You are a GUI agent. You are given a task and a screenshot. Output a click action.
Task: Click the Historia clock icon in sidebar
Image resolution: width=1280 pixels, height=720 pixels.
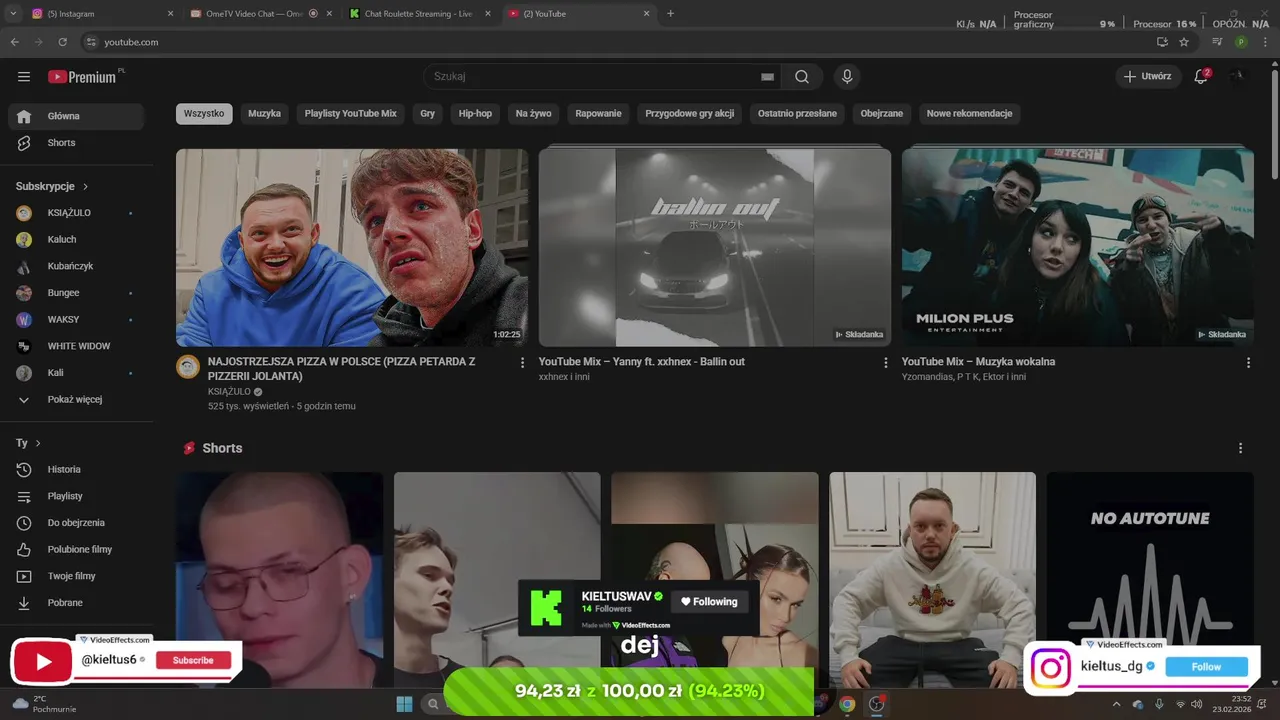click(x=24, y=469)
